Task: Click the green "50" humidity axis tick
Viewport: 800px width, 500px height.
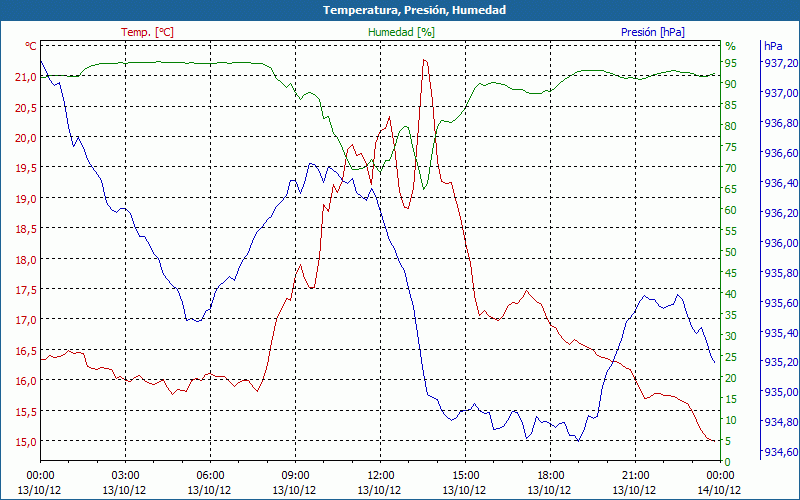Action: click(x=731, y=252)
